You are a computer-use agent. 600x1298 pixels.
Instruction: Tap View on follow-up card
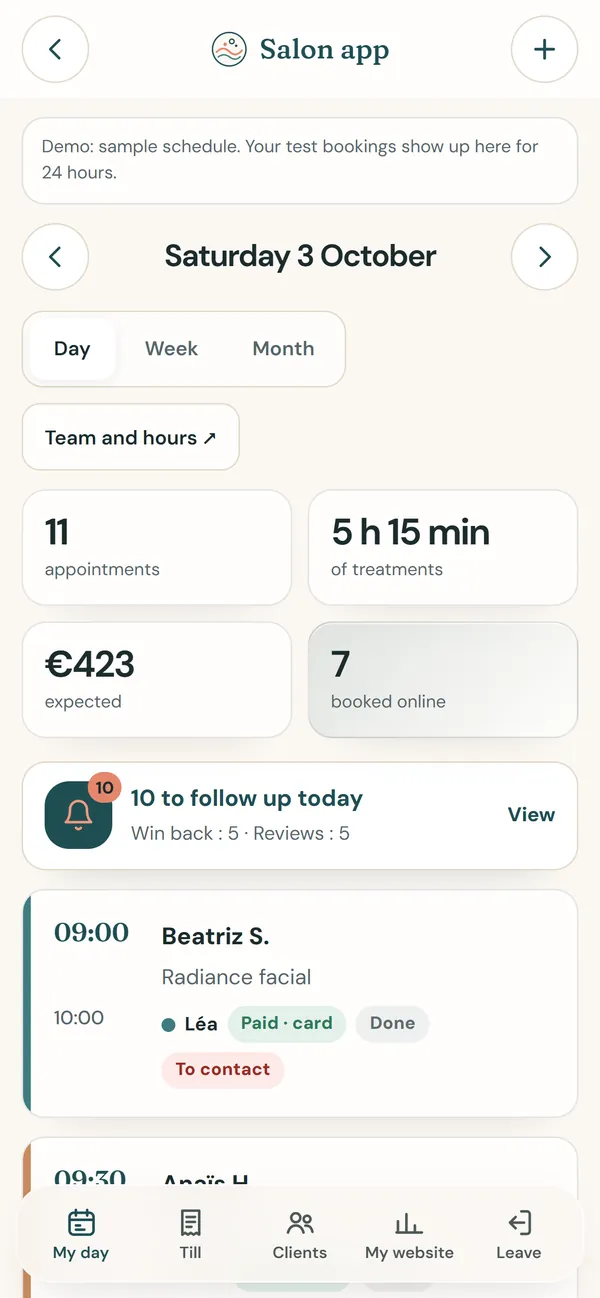tap(531, 815)
